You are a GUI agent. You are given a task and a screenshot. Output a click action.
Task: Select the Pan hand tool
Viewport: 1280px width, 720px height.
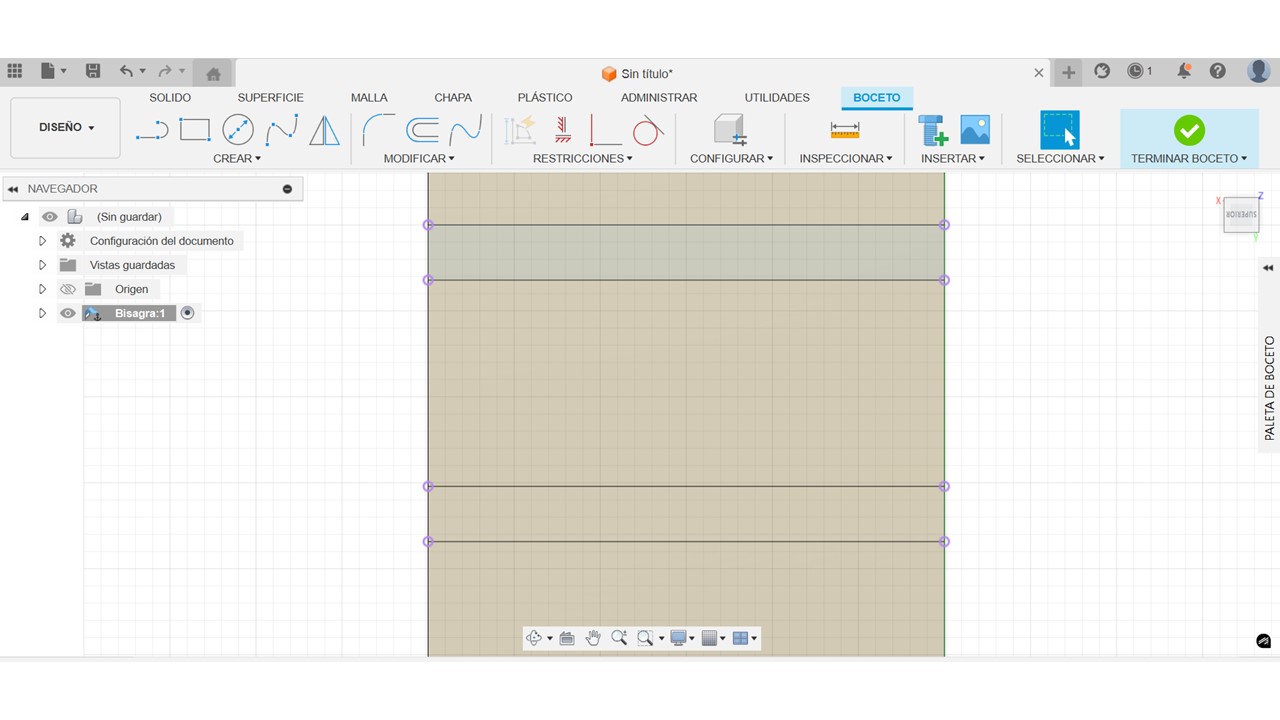click(x=593, y=638)
